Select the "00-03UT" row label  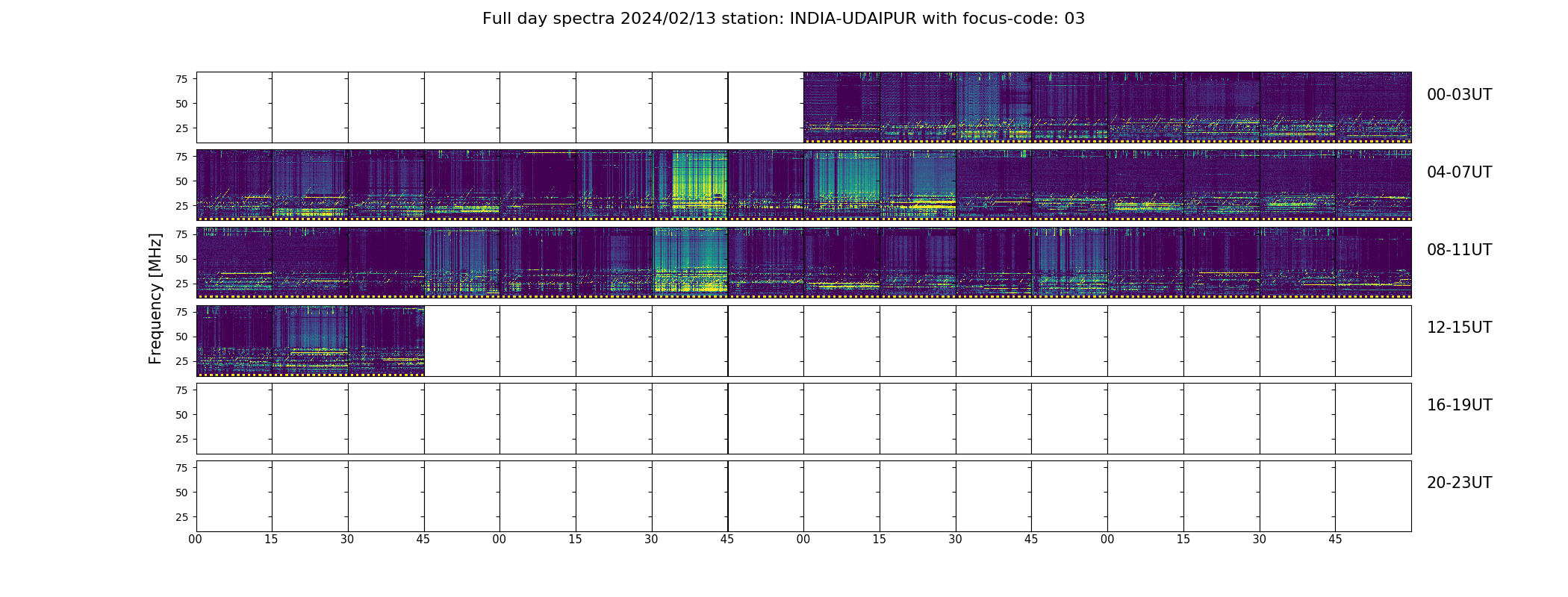pos(1459,95)
